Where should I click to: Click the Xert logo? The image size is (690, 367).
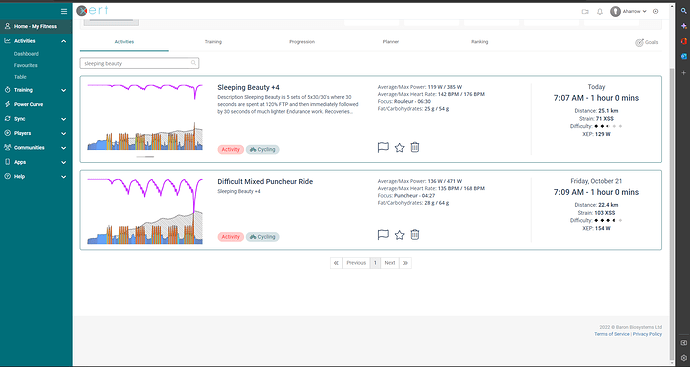(x=92, y=11)
